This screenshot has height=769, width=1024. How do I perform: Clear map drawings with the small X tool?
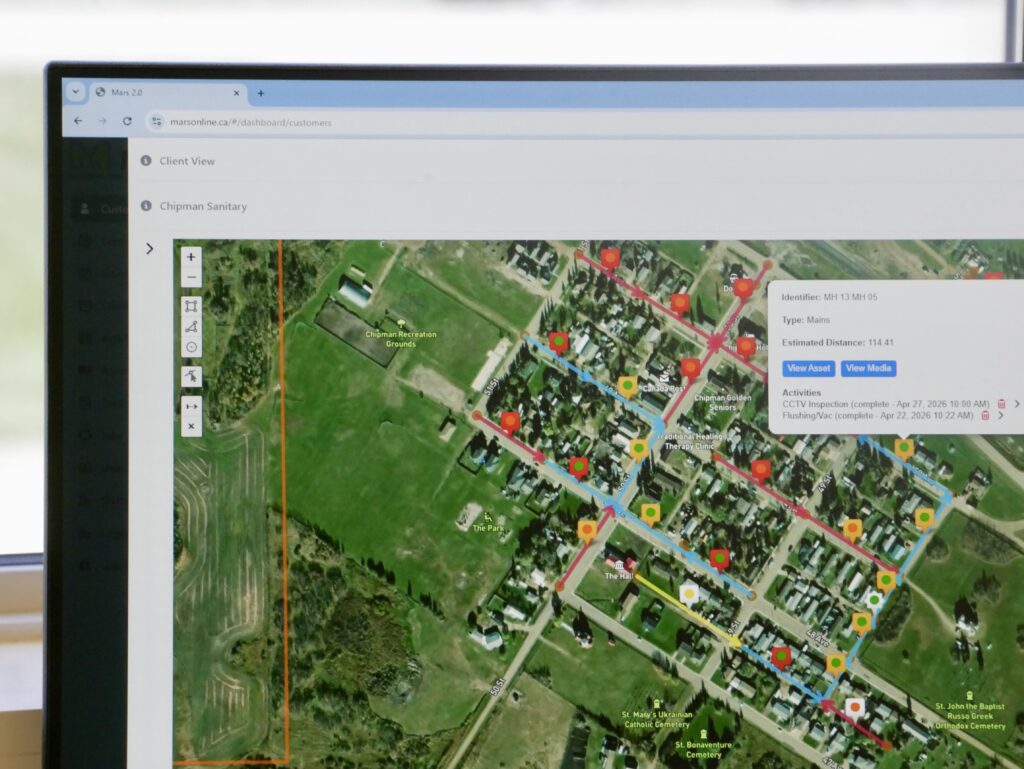pyautogui.click(x=191, y=426)
